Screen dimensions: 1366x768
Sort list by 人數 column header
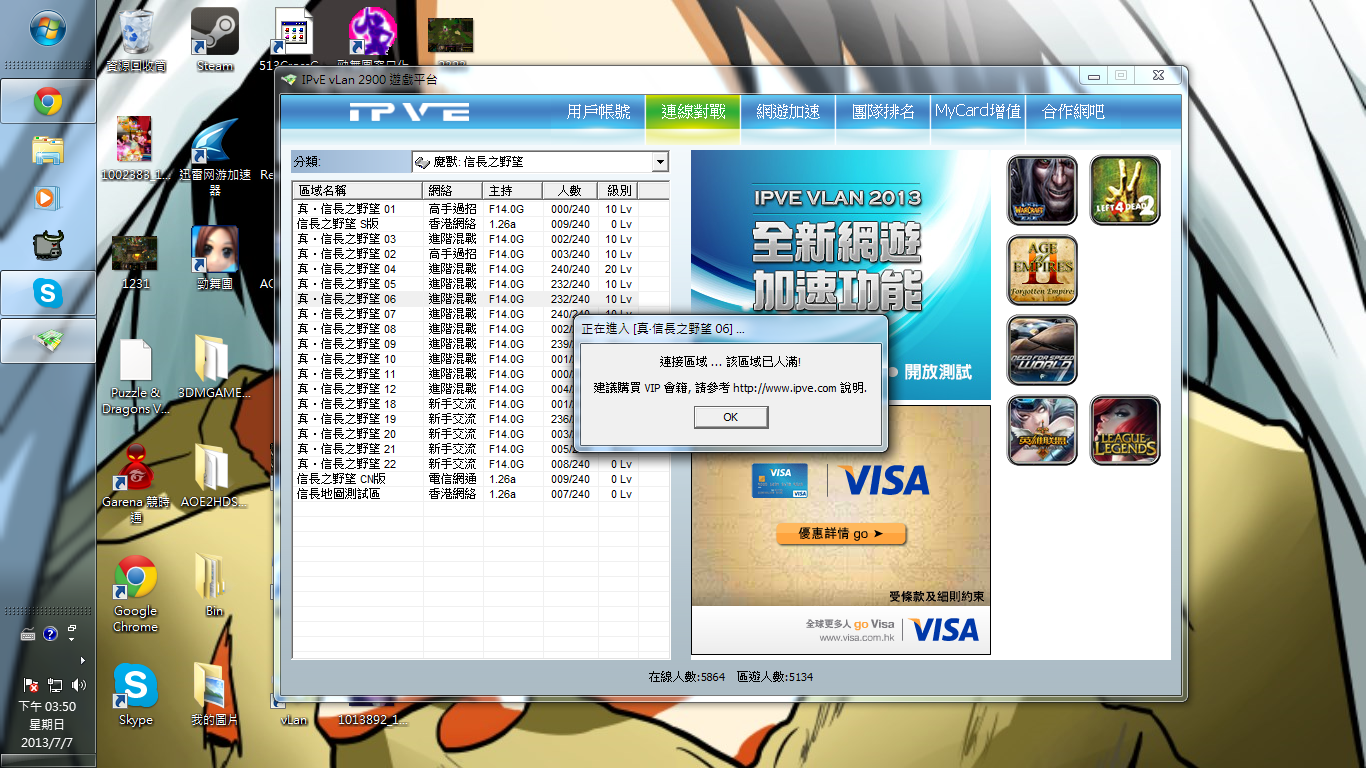[570, 190]
